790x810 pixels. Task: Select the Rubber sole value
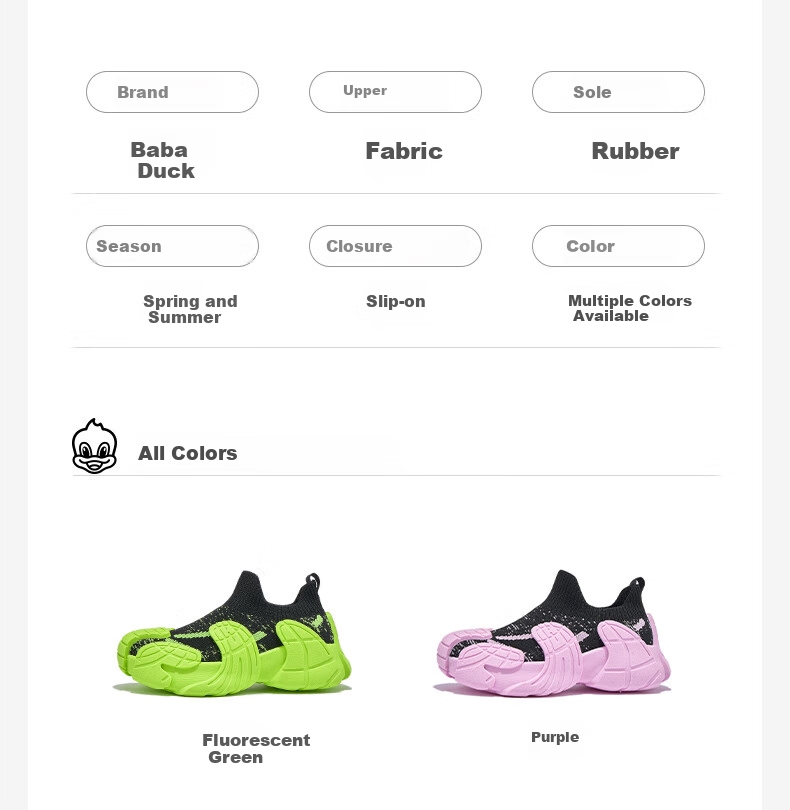click(x=635, y=151)
